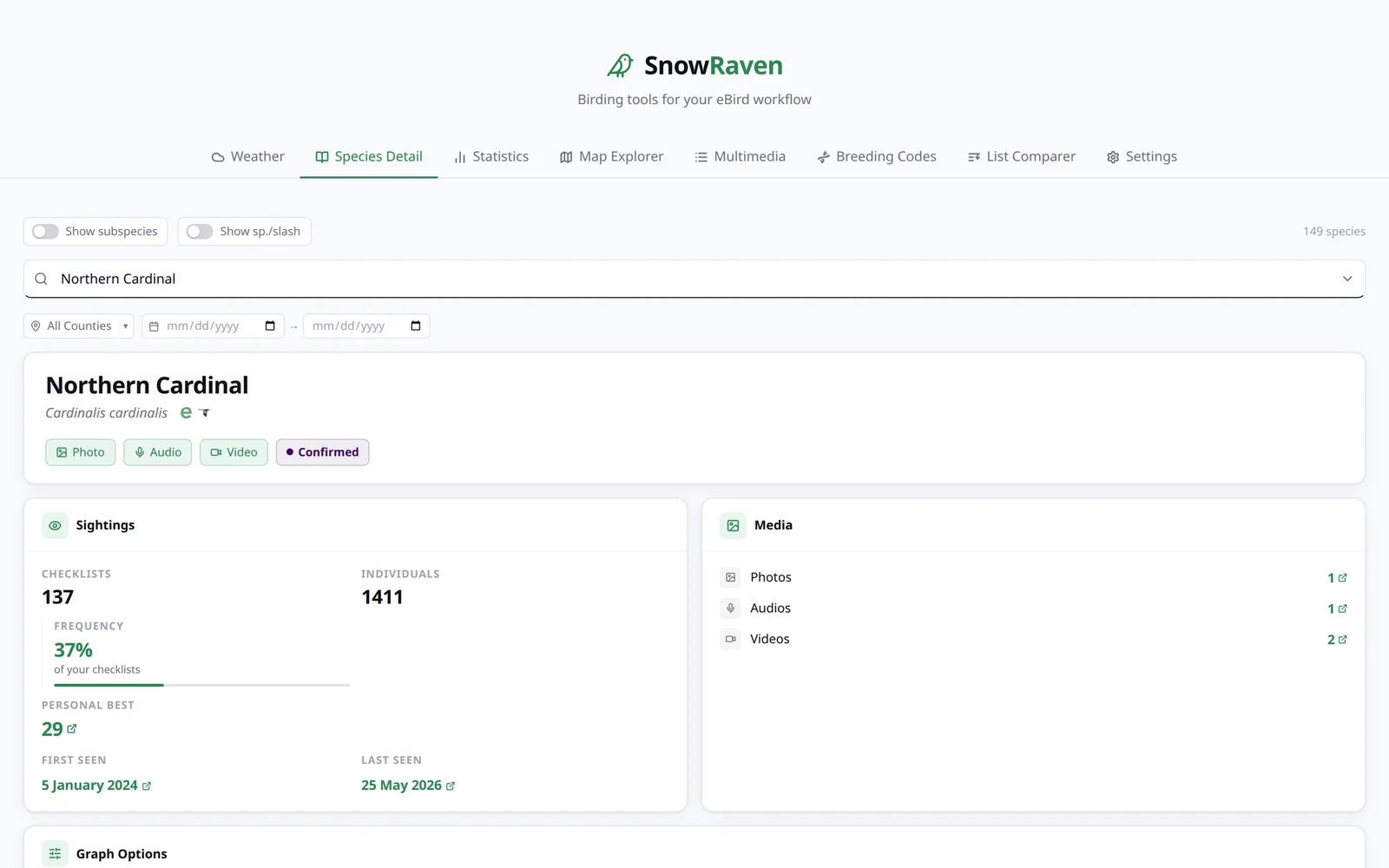Click the individuals value '1411'
Image resolution: width=1389 pixels, height=868 pixels.
382,597
